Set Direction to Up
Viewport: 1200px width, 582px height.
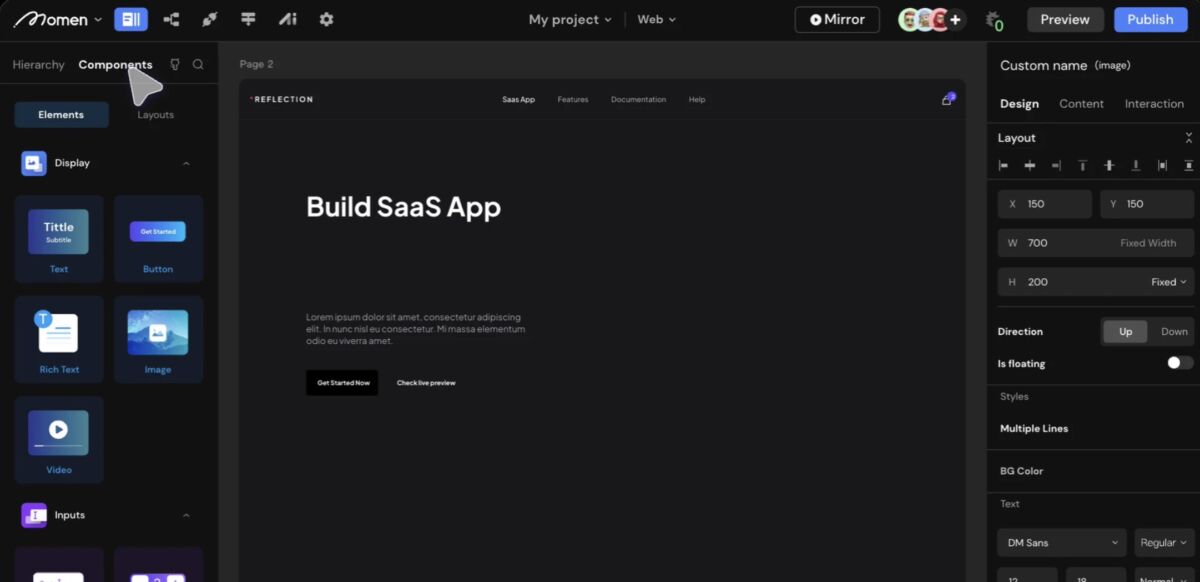click(1125, 332)
